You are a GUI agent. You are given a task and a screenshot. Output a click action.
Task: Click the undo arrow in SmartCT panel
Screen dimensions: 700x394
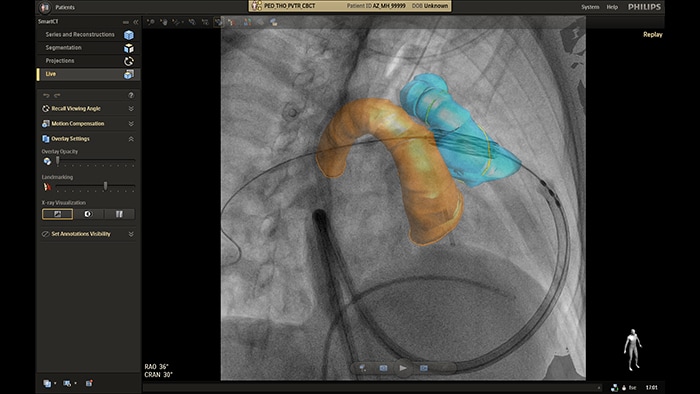pyautogui.click(x=46, y=95)
